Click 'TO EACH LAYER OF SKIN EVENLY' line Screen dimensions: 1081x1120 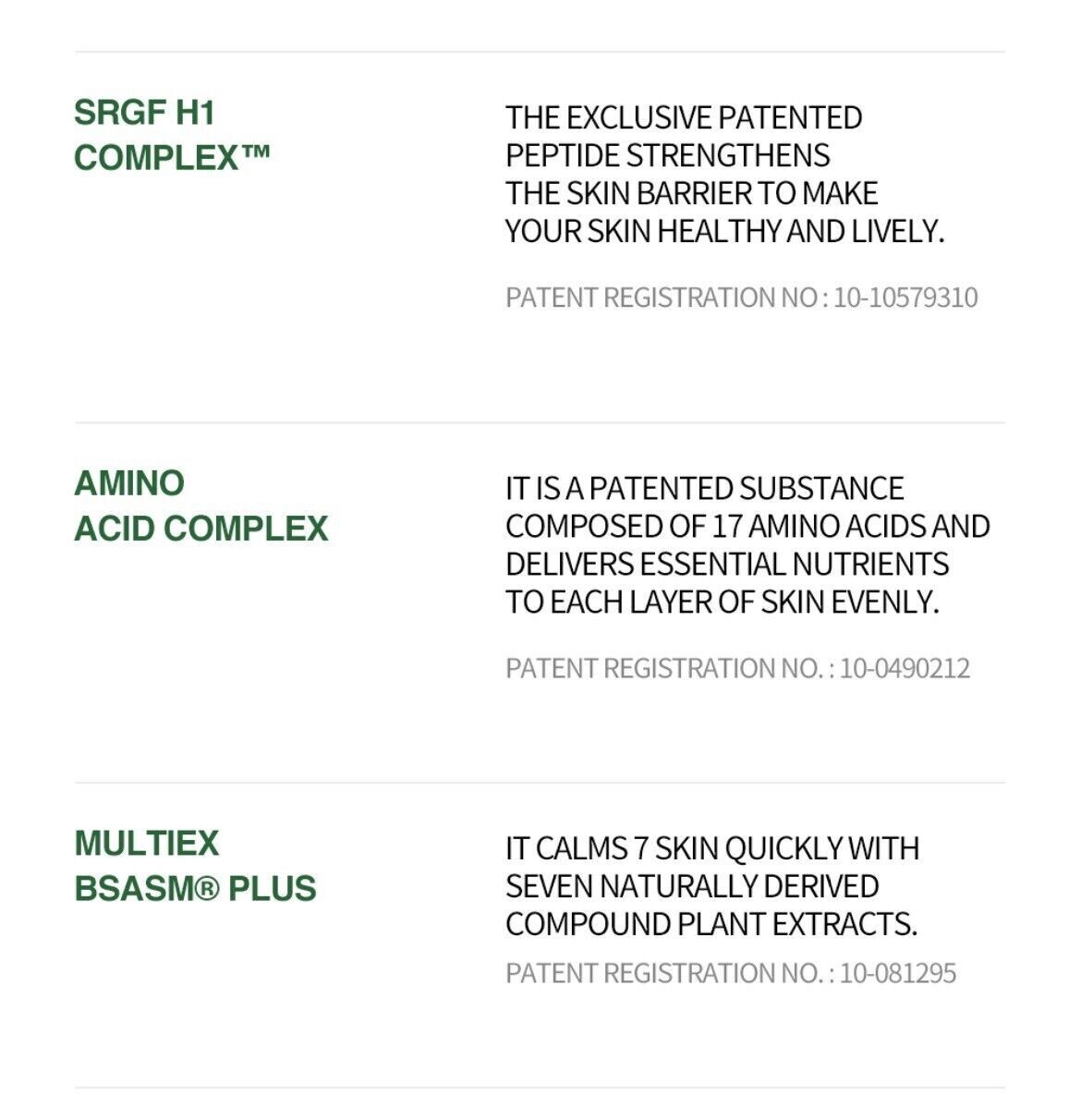[722, 602]
